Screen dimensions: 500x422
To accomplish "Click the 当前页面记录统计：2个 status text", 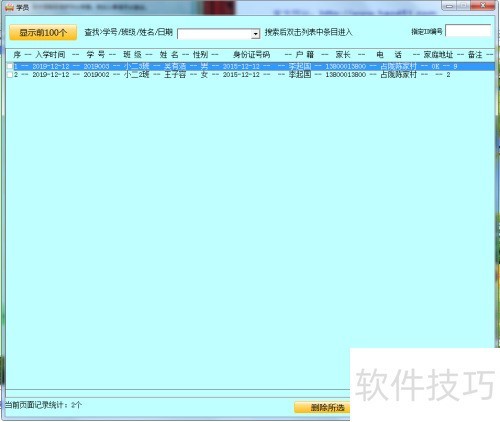I will point(43,405).
